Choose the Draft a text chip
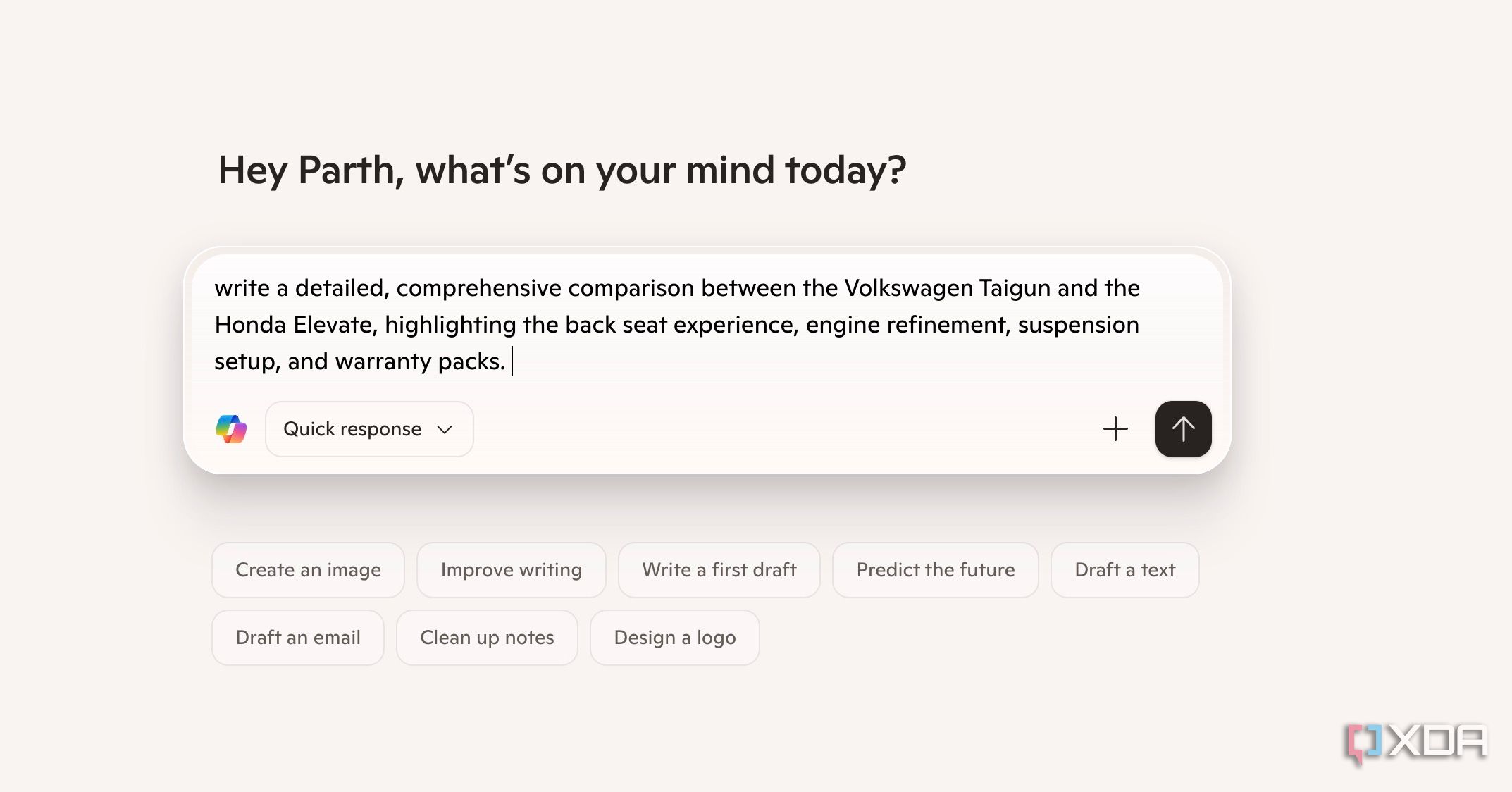Screen dimensions: 1512x792 point(1124,570)
